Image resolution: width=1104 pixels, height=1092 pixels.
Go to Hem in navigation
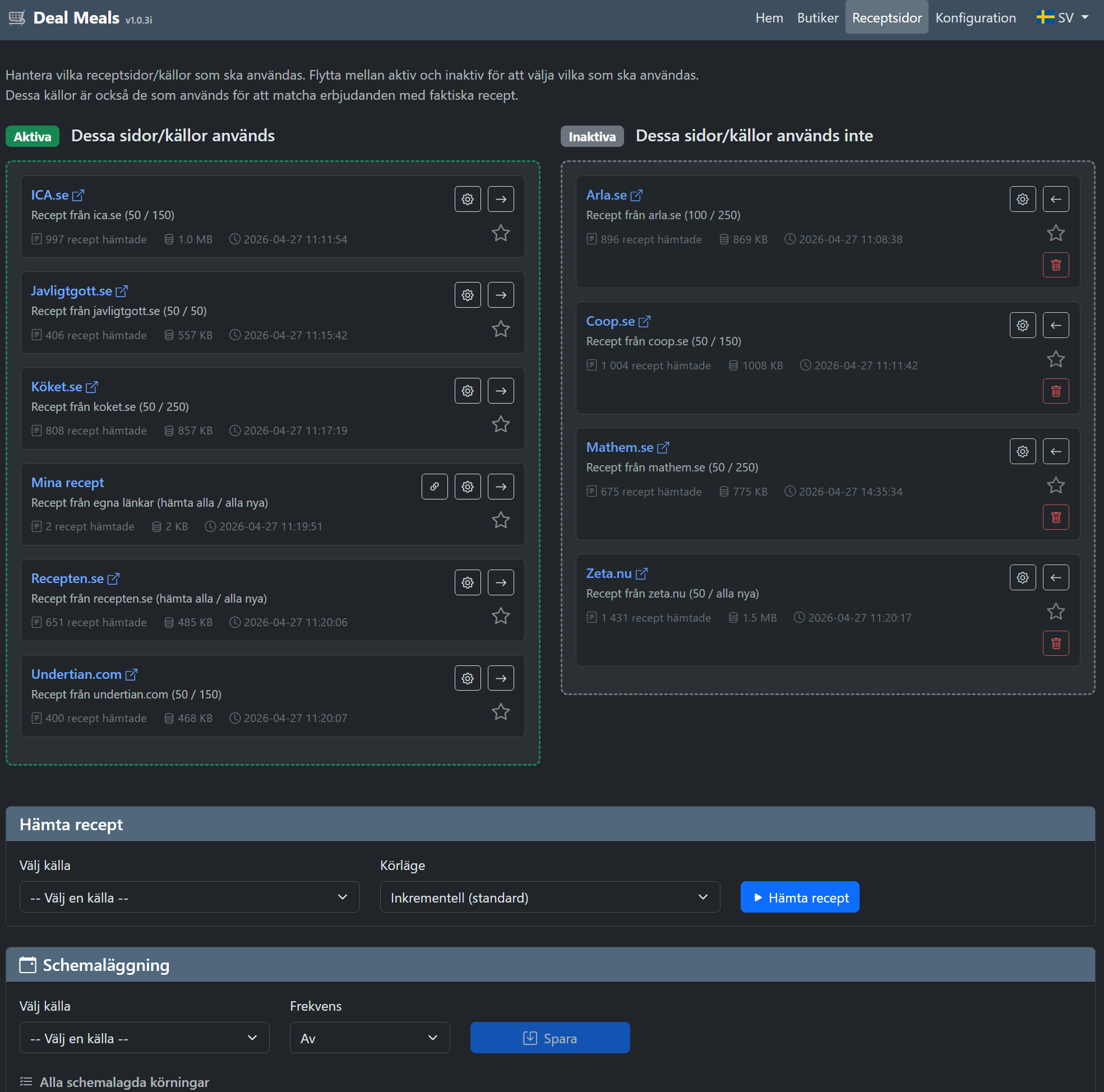click(769, 18)
